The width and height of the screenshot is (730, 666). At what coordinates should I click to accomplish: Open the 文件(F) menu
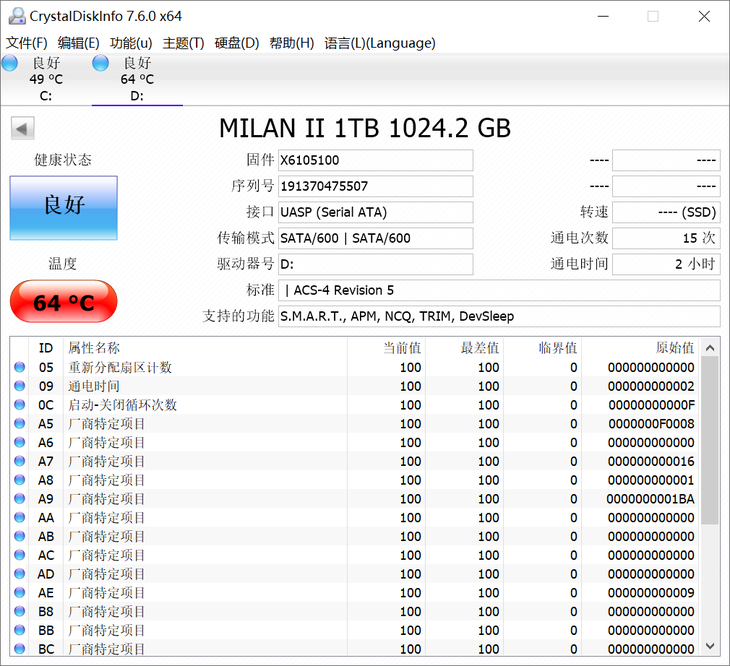(27, 43)
